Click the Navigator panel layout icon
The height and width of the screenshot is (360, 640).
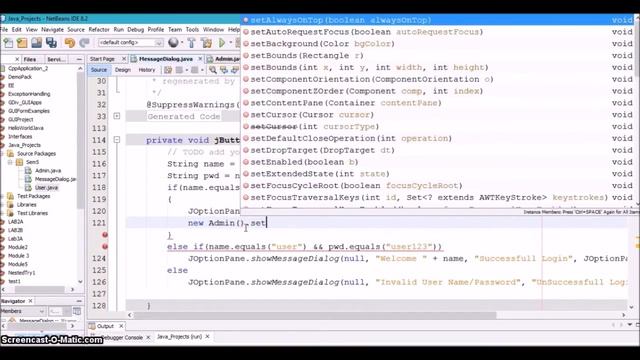(x=77, y=311)
